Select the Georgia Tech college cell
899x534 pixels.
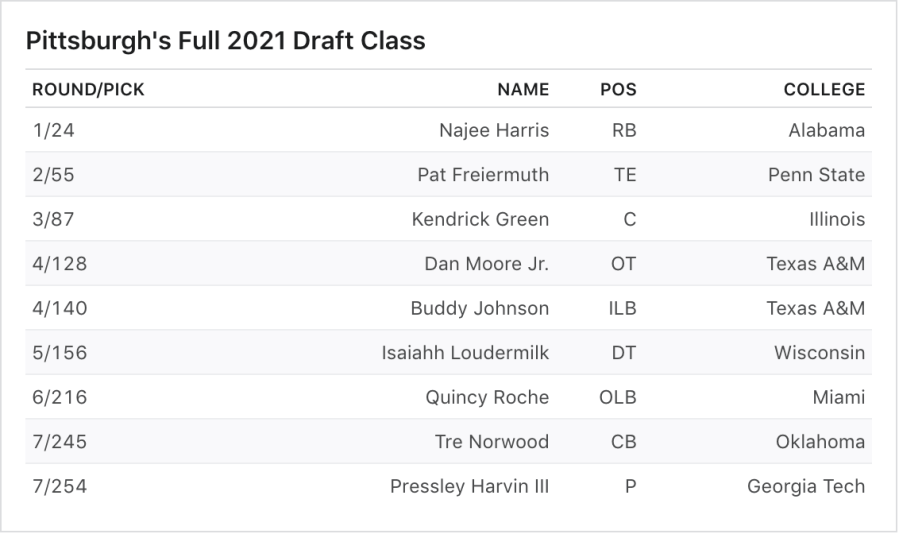pos(806,487)
